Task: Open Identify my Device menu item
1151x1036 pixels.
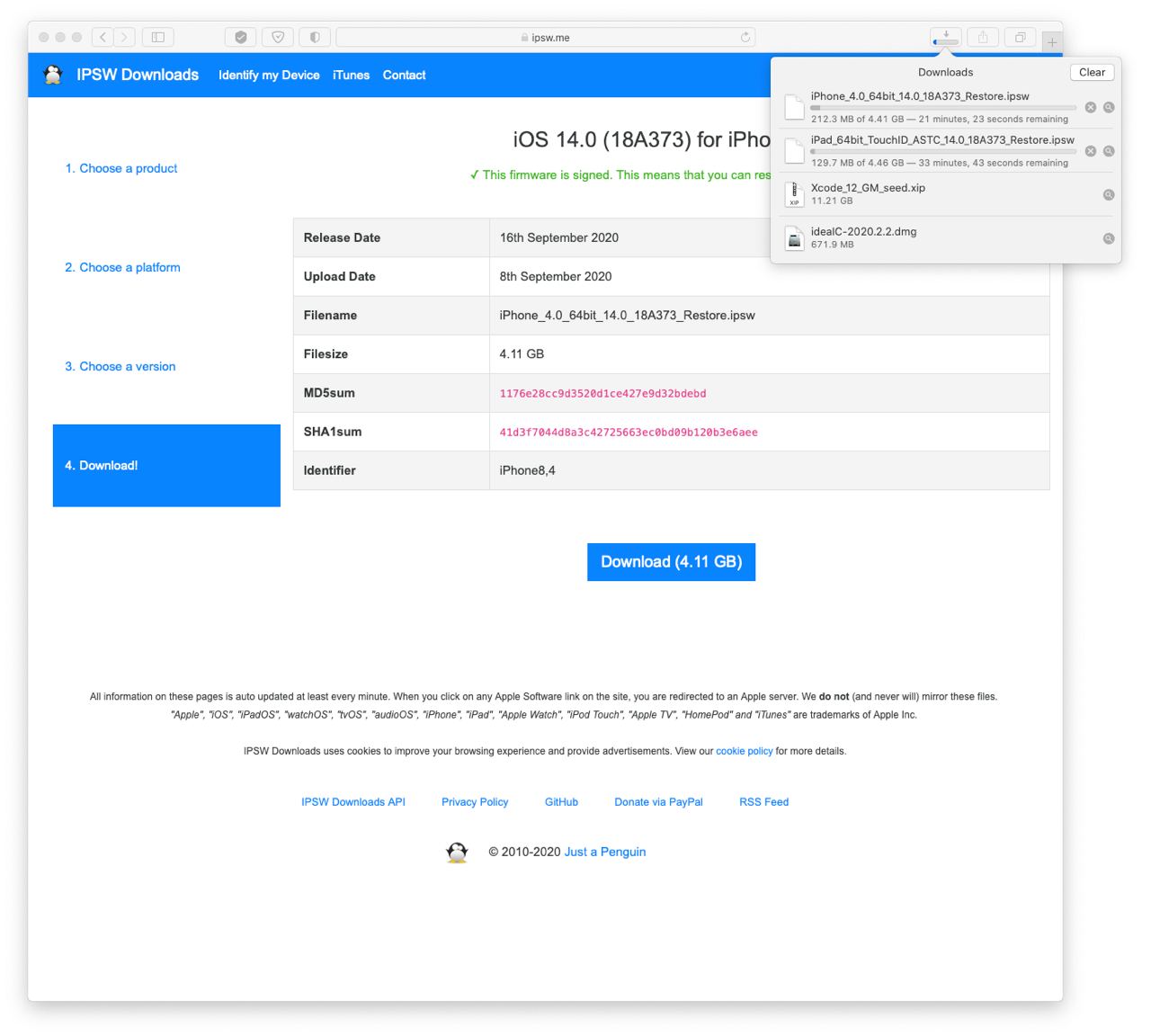Action: click(x=269, y=76)
